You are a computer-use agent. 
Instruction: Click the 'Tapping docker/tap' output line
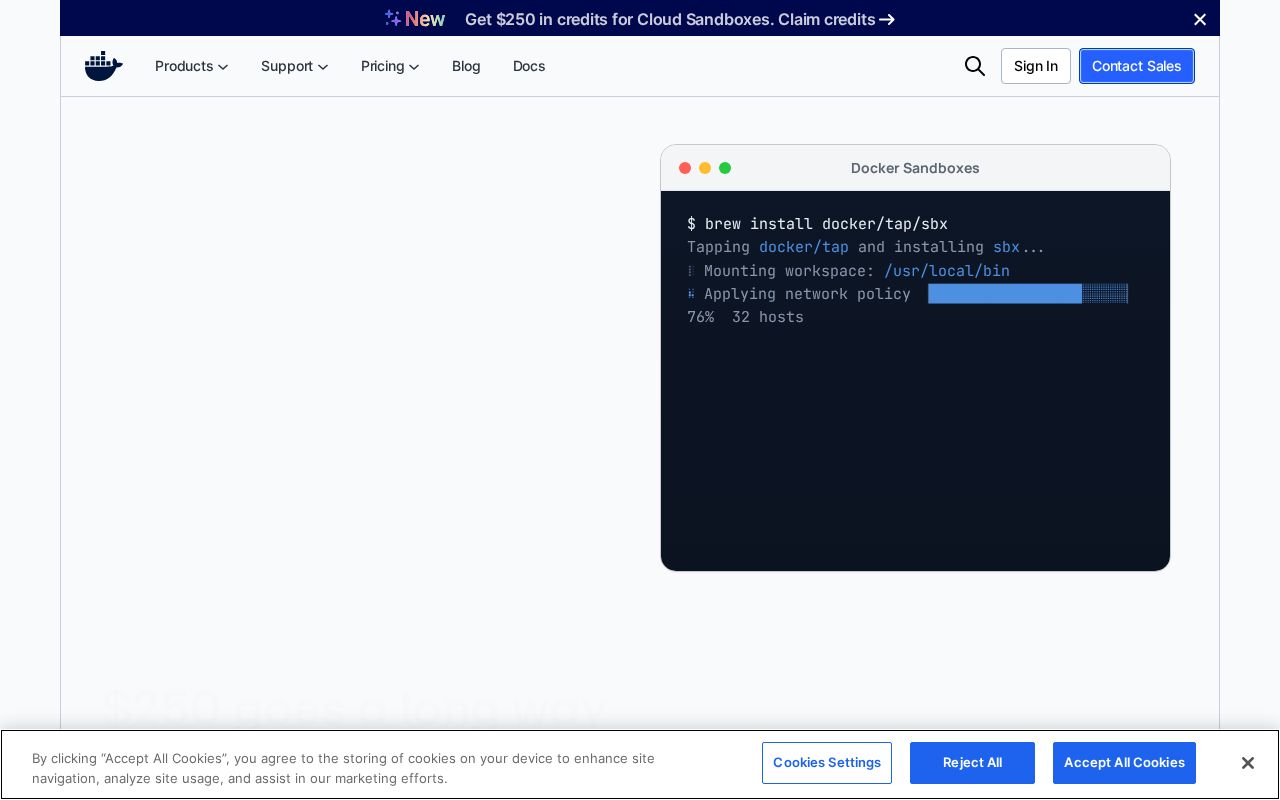pyautogui.click(x=866, y=247)
